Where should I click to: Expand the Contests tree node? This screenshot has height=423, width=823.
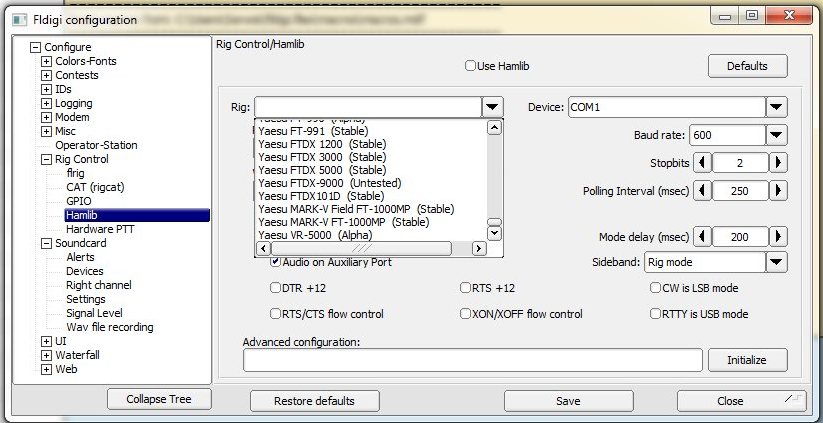coord(47,76)
